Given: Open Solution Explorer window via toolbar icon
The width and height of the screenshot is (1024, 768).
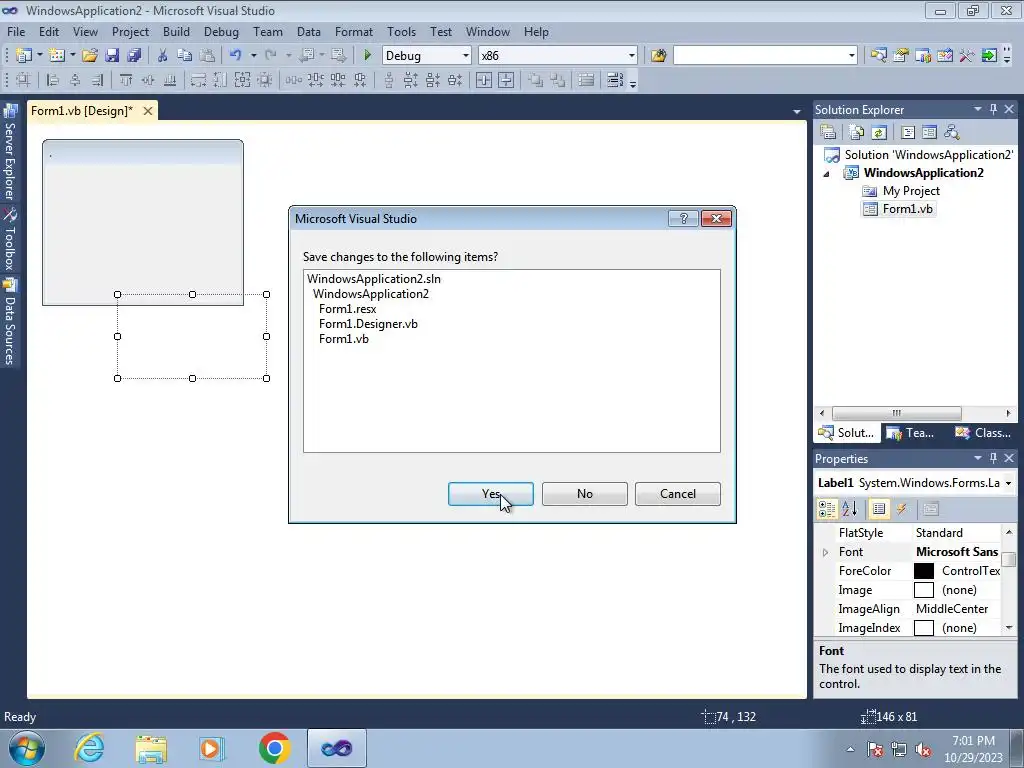Looking at the screenshot, I should click(x=878, y=56).
